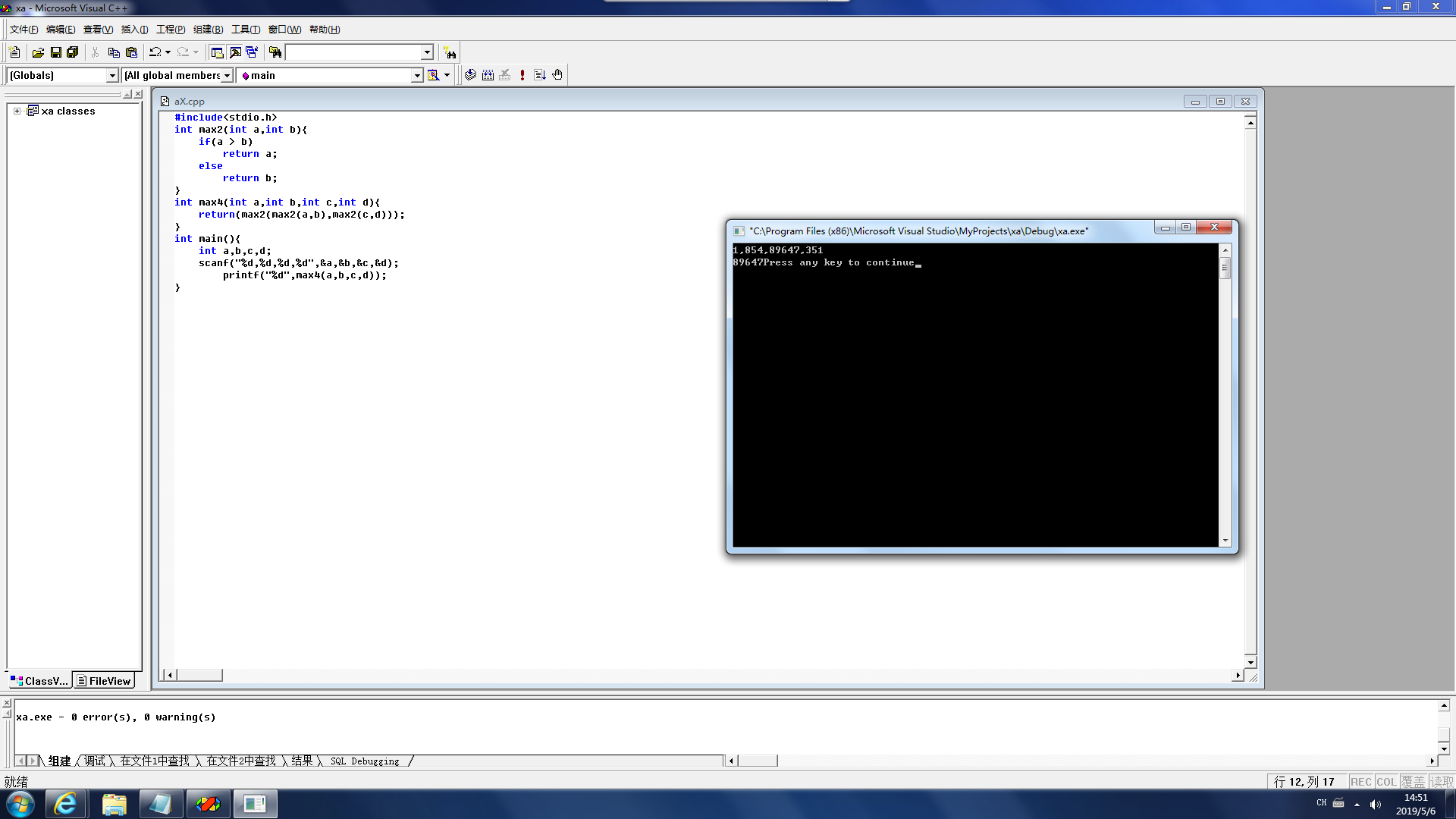This screenshot has width=1456, height=819.
Task: Click the Go debug icon
Action: point(540,75)
